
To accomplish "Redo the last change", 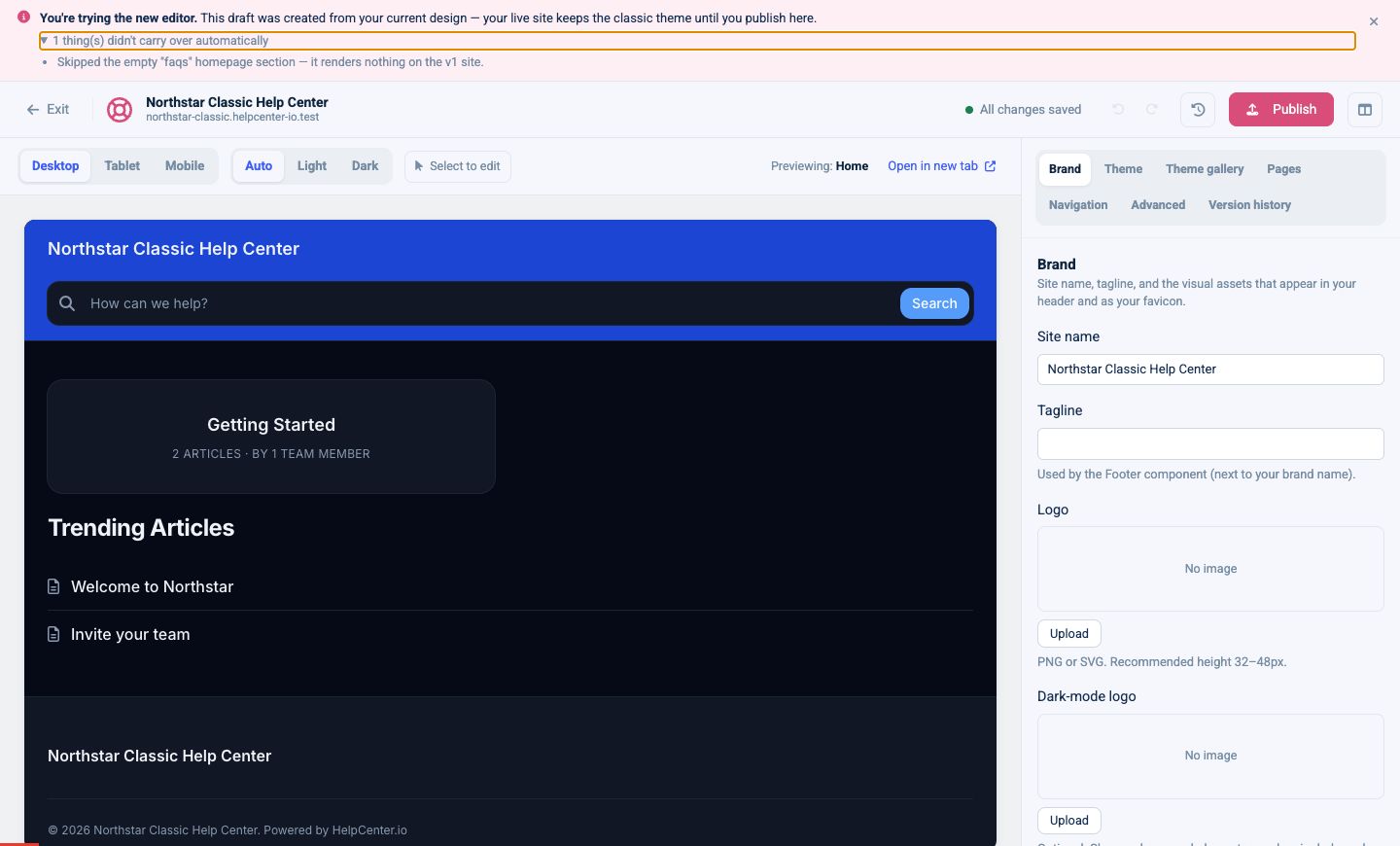I will coord(1152,110).
